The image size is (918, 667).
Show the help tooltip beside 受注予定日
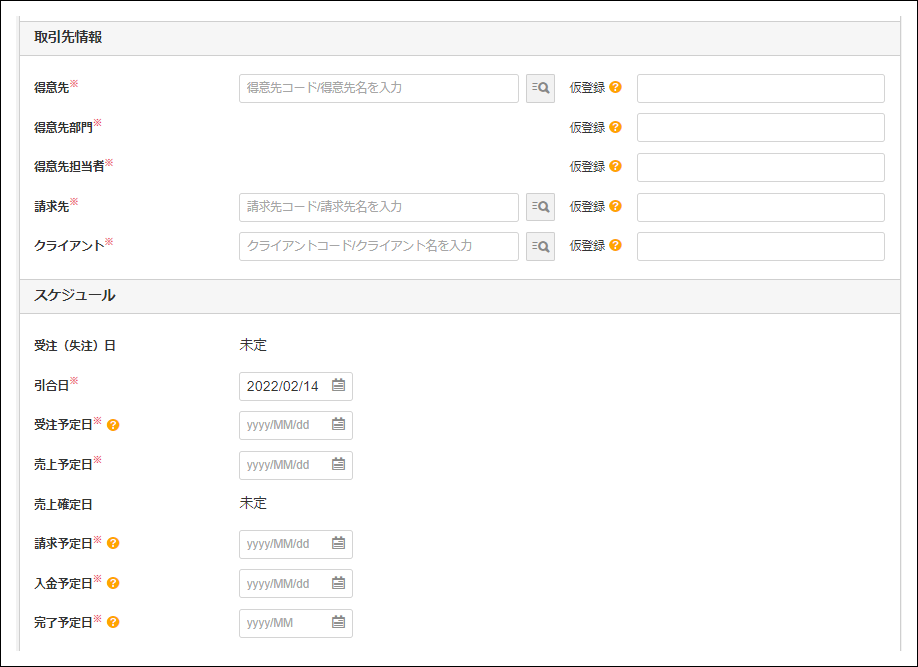(x=113, y=425)
